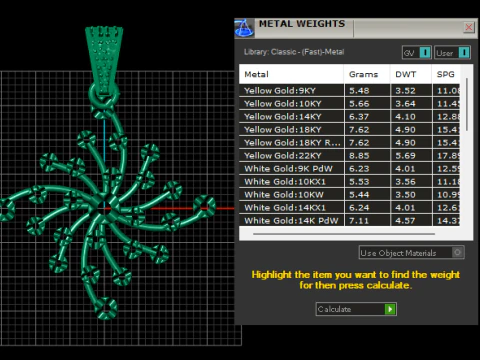Click the Calculate button
480x360 pixels.
[x=356, y=309]
